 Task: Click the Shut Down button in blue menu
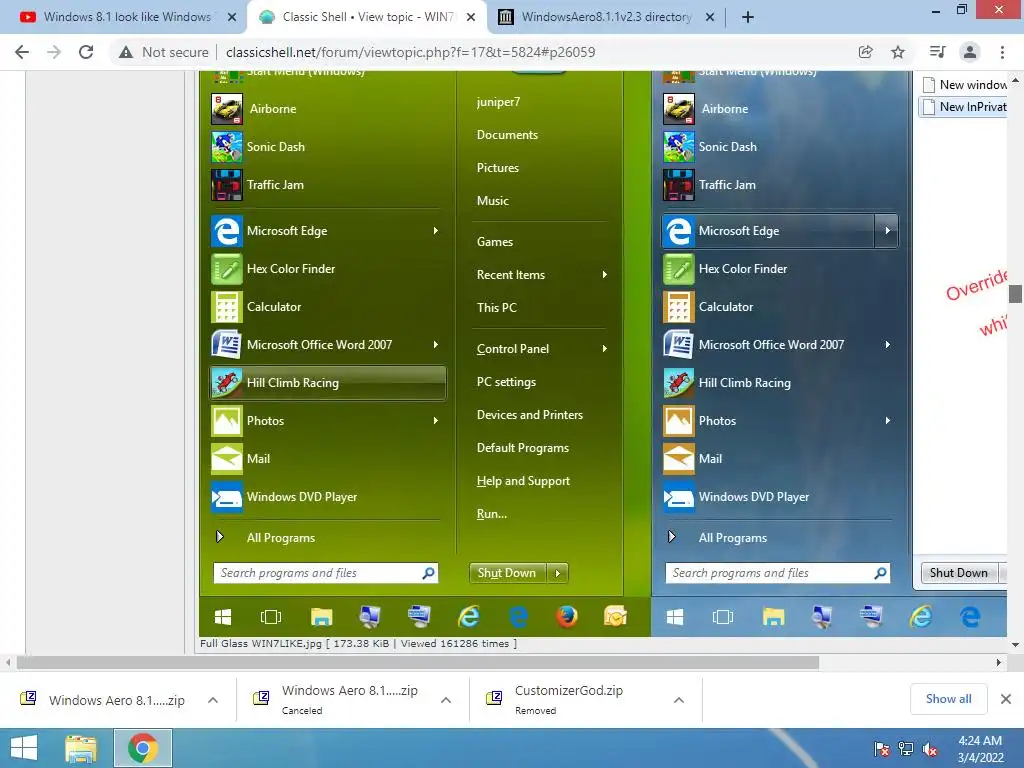(959, 573)
